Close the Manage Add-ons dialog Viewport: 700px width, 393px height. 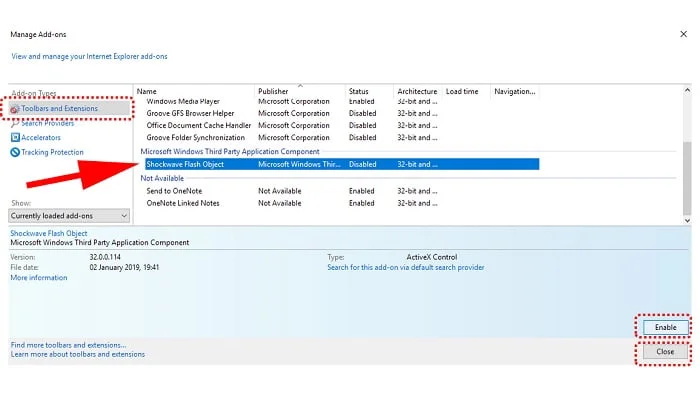665,352
